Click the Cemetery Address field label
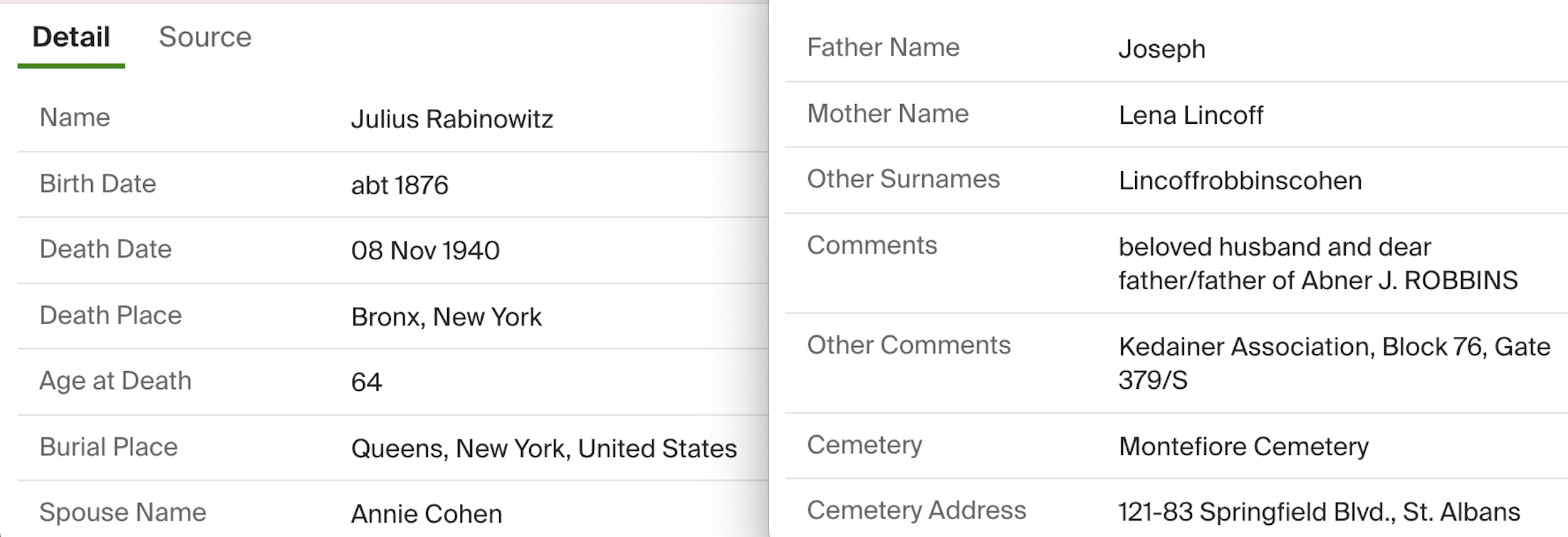 click(916, 510)
